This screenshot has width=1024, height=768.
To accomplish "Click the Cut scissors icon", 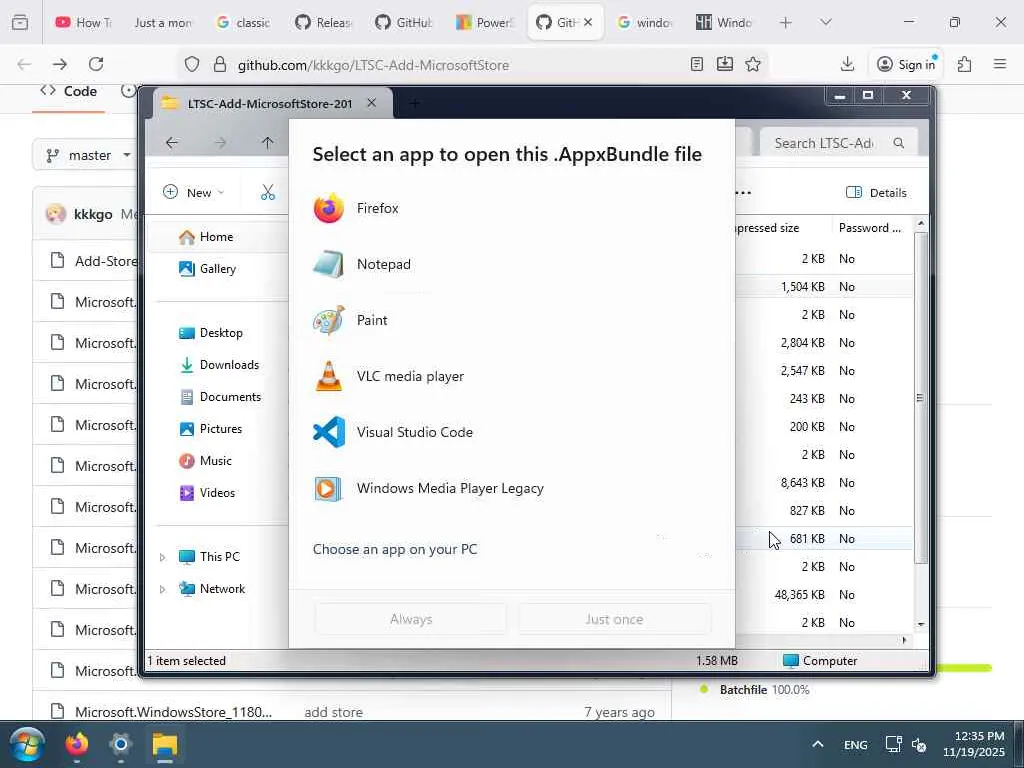I will point(268,192).
